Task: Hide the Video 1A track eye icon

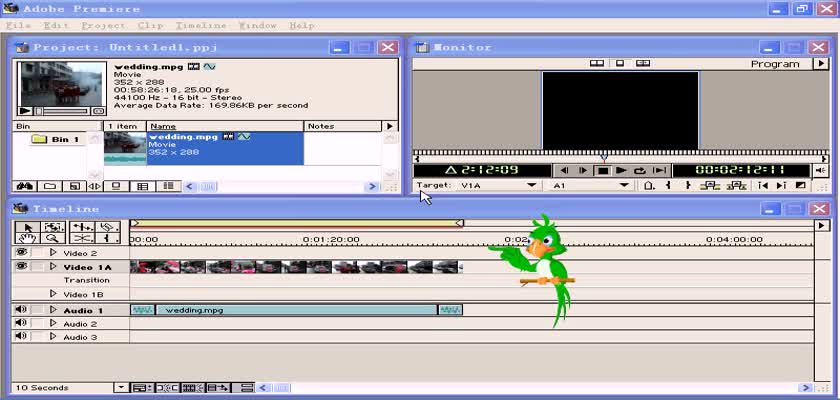Action: 21,266
